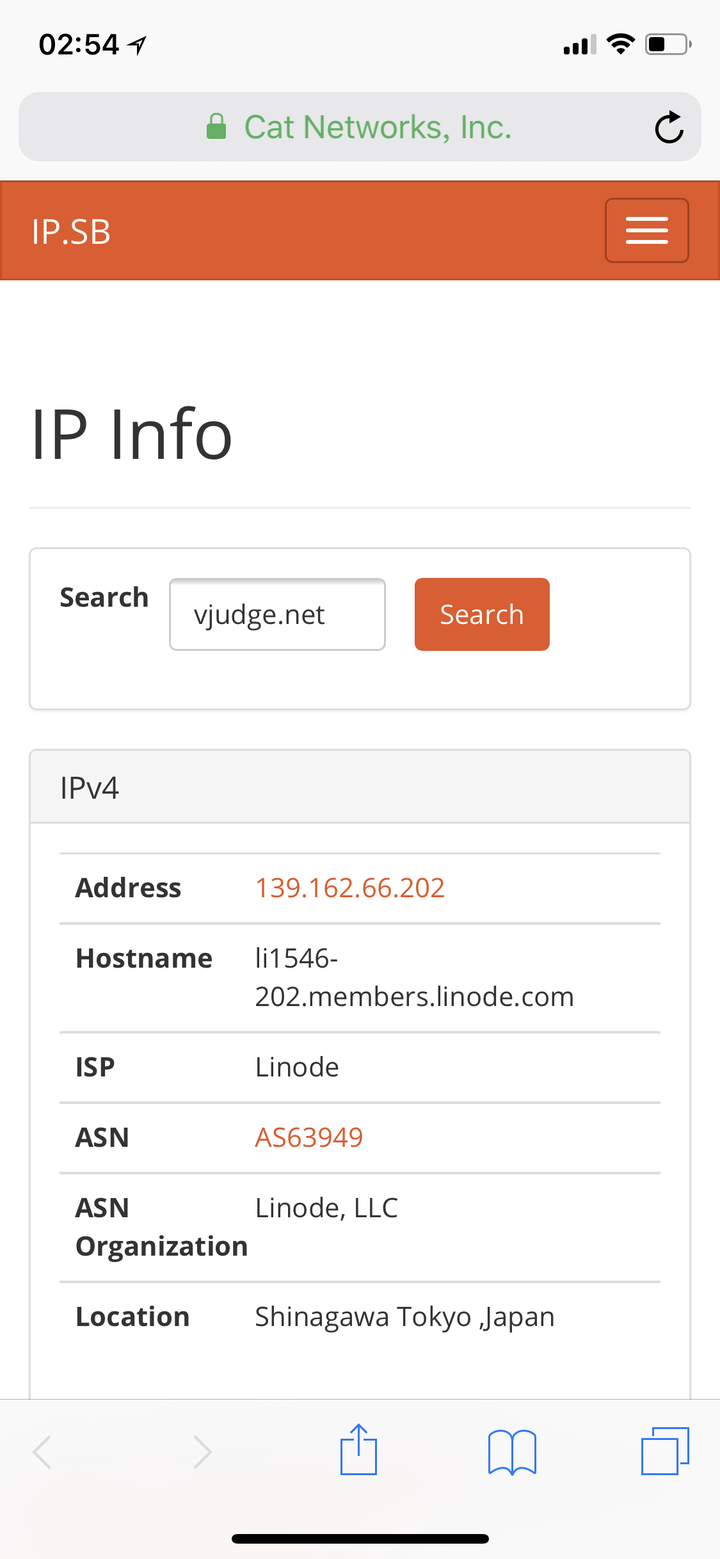Tap the Cat Networks, Inc. address bar
Viewport: 720px width, 1559px height.
click(x=377, y=127)
